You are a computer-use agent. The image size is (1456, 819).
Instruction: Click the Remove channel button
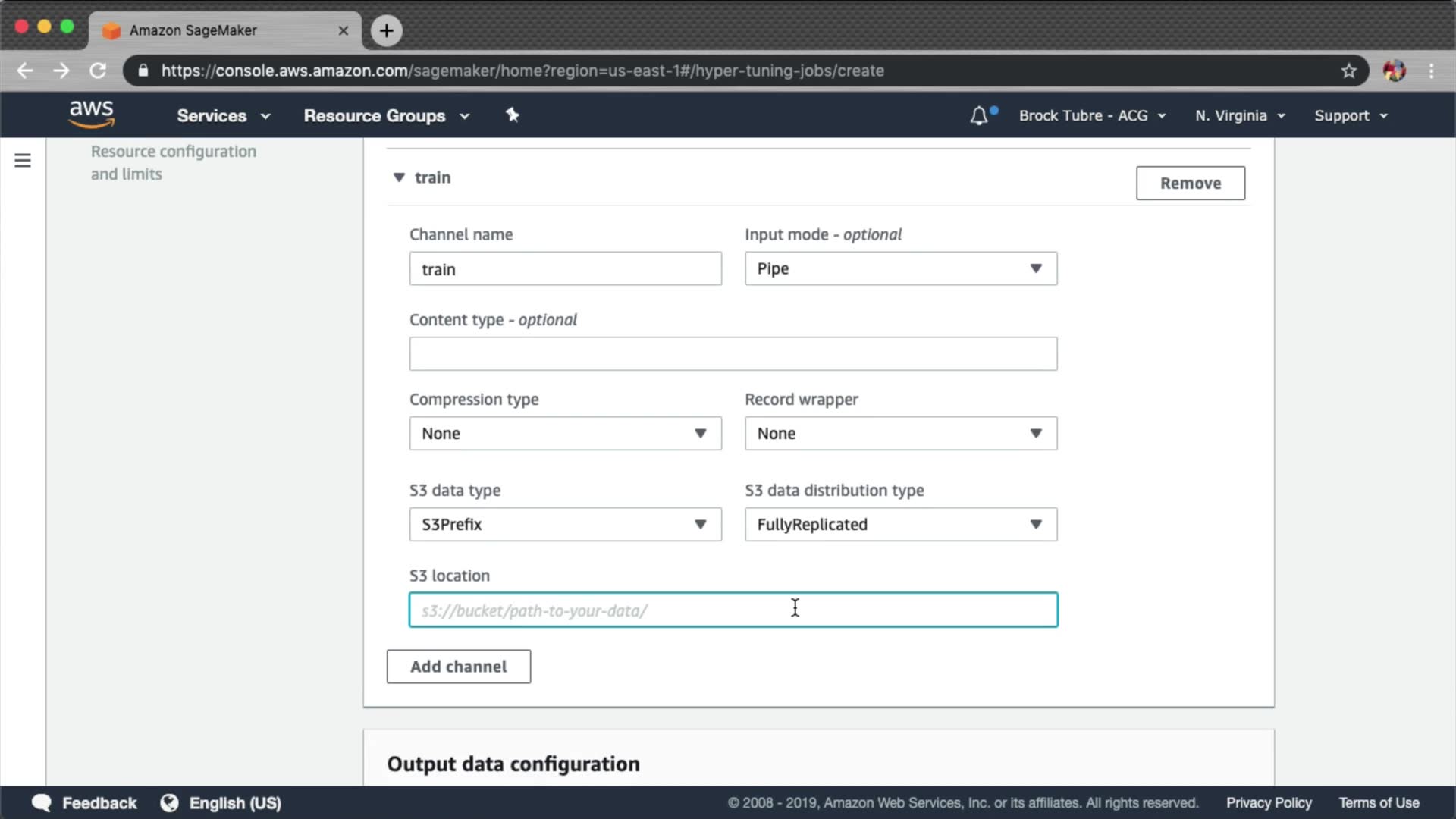tap(1190, 184)
